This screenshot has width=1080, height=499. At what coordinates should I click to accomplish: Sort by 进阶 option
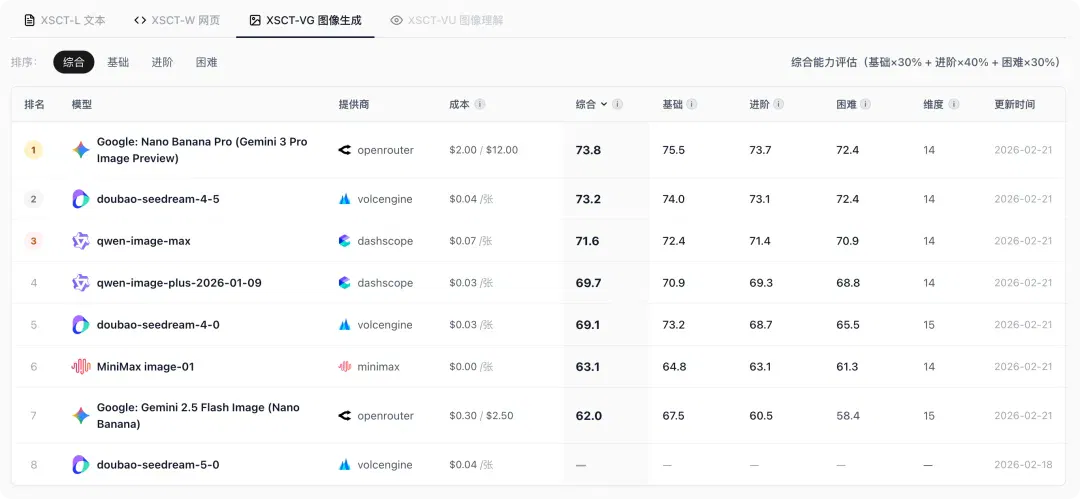(163, 62)
